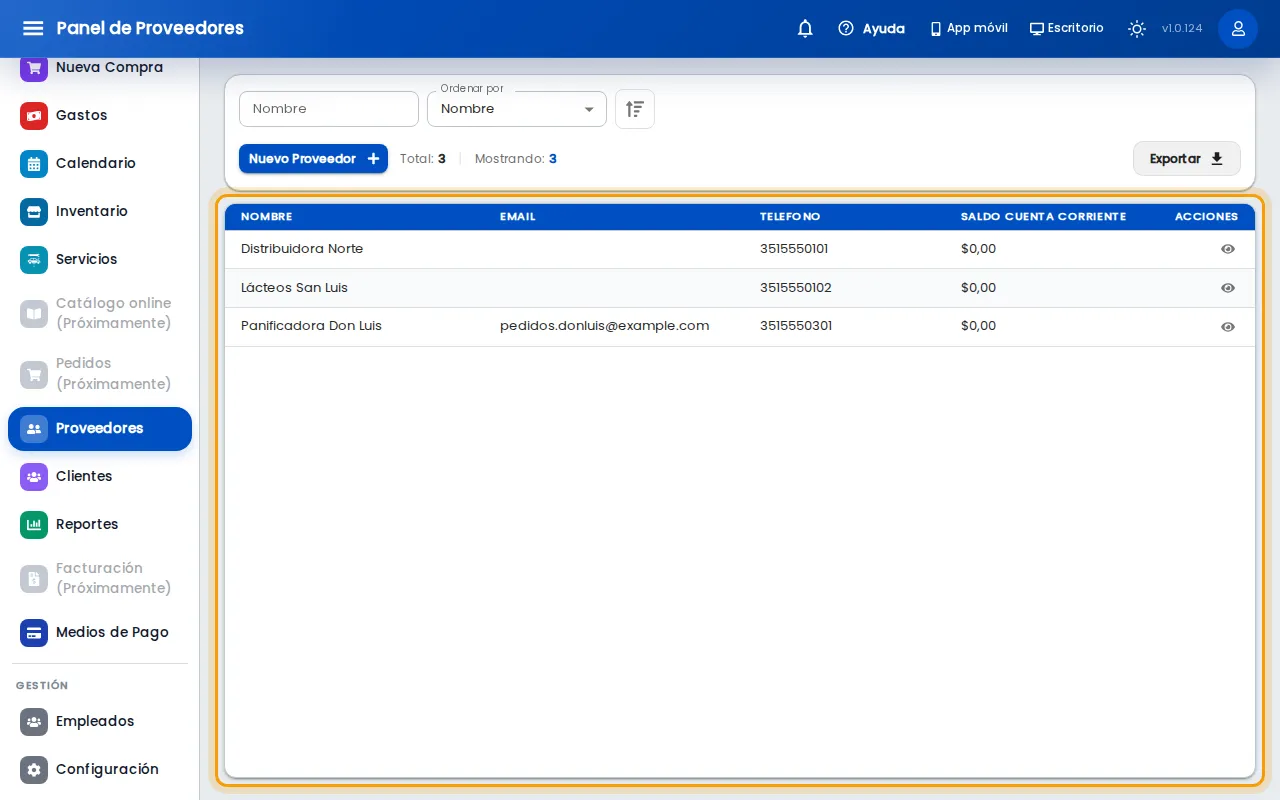The width and height of the screenshot is (1280, 800).
Task: Click the NOMBRE column header
Action: click(267, 217)
